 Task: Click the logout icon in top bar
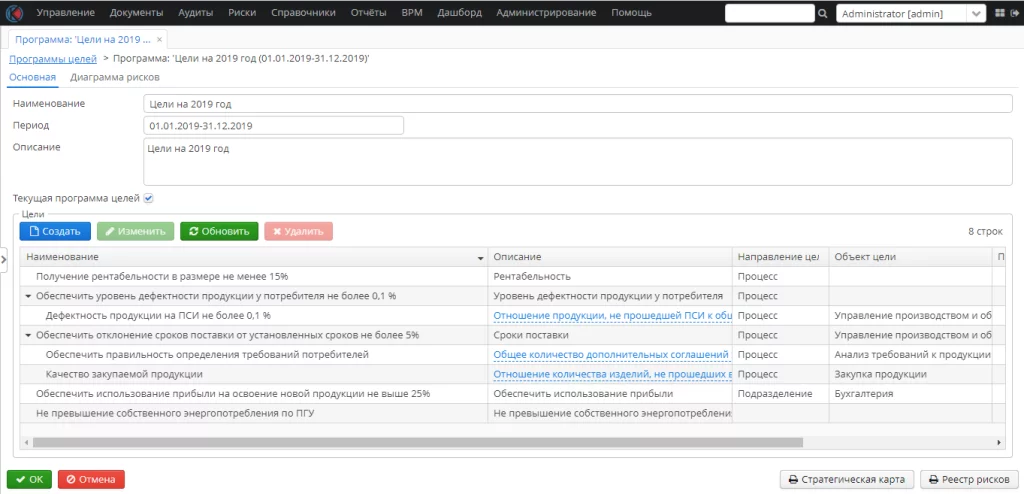point(1014,13)
